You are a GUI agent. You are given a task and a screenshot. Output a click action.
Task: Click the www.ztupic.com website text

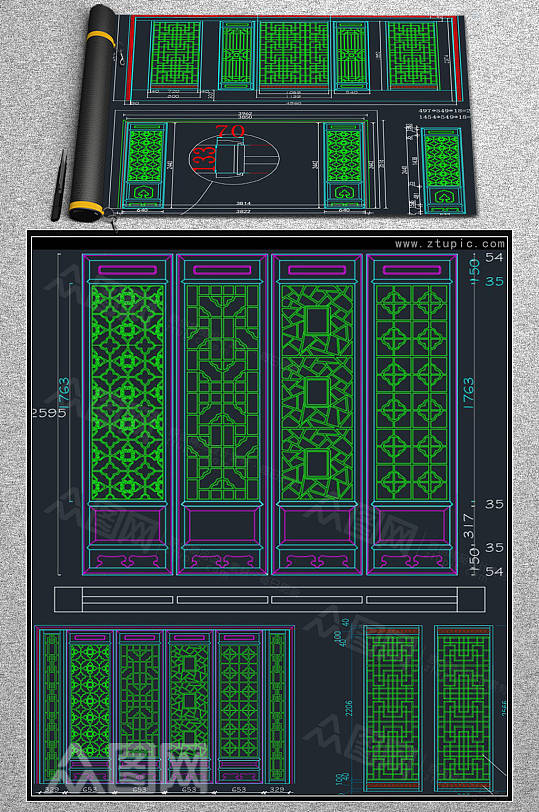point(449,243)
